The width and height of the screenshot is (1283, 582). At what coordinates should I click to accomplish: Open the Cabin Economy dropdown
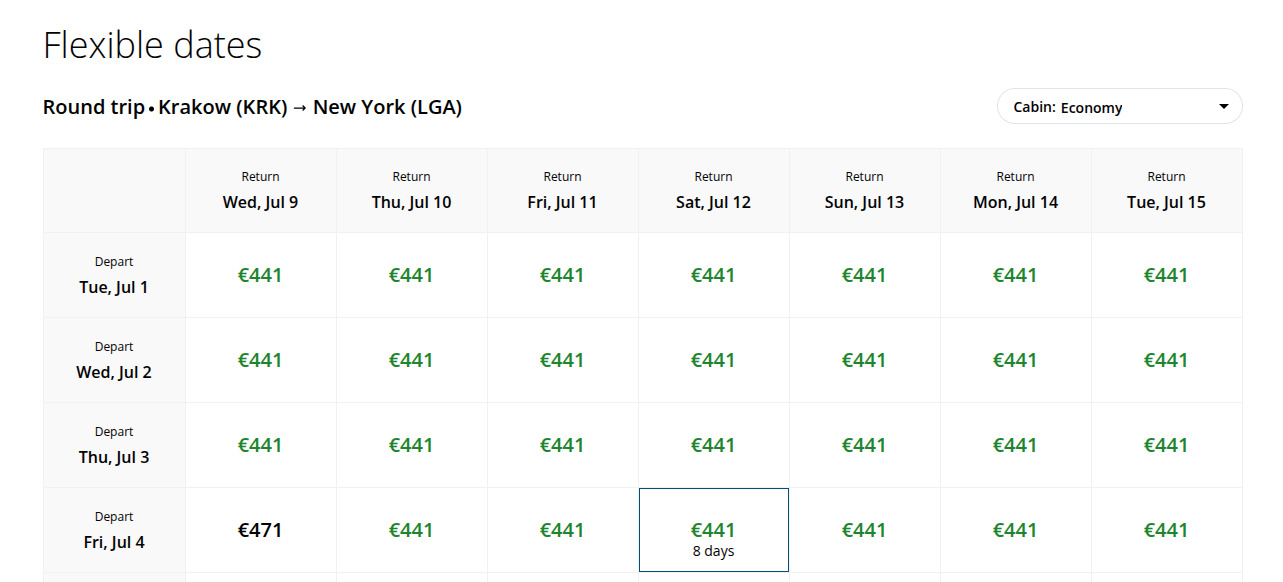tap(1119, 107)
